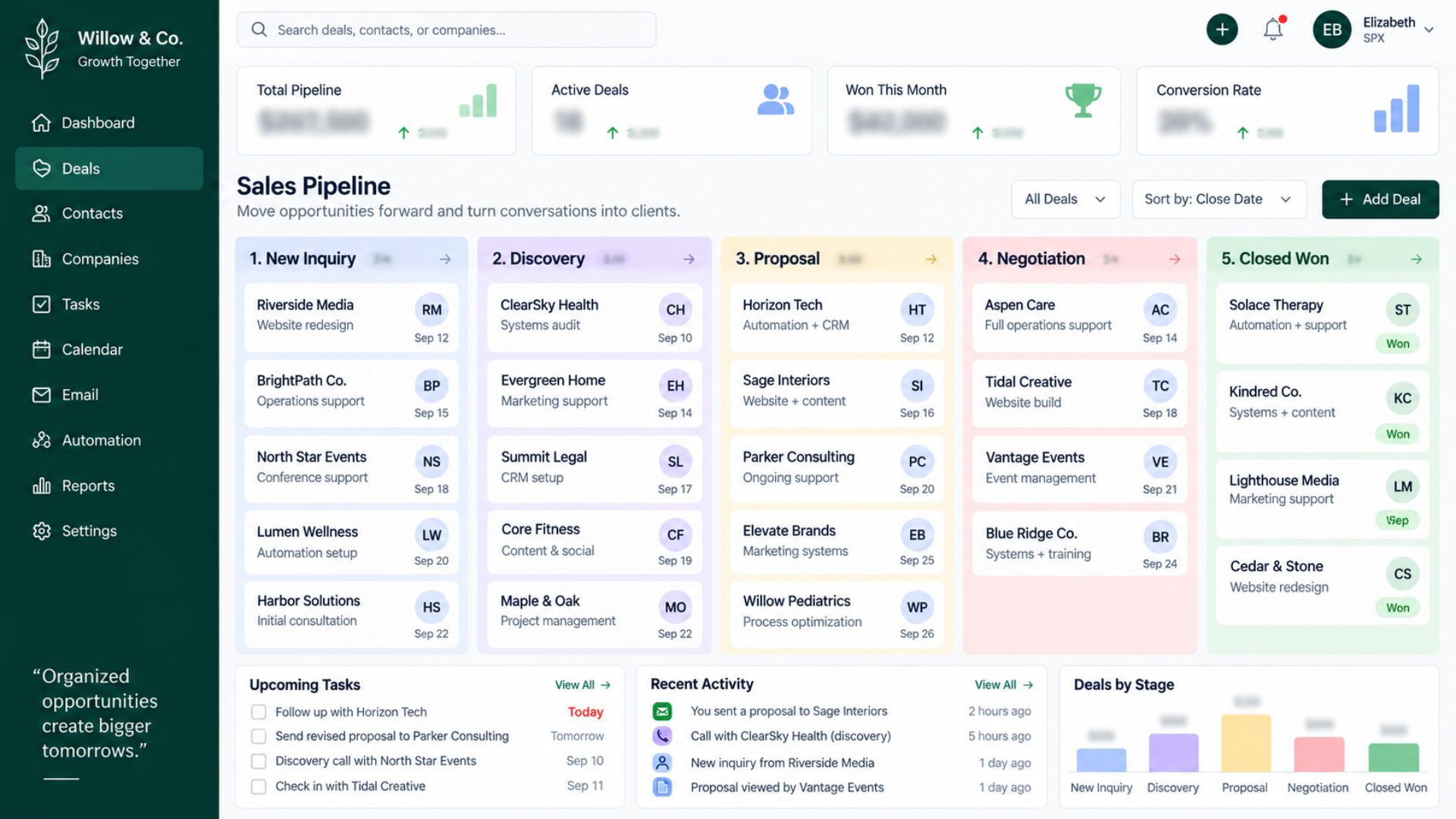The image size is (1456, 819).
Task: Click the green Closed Won chart bar
Action: [x=1394, y=758]
